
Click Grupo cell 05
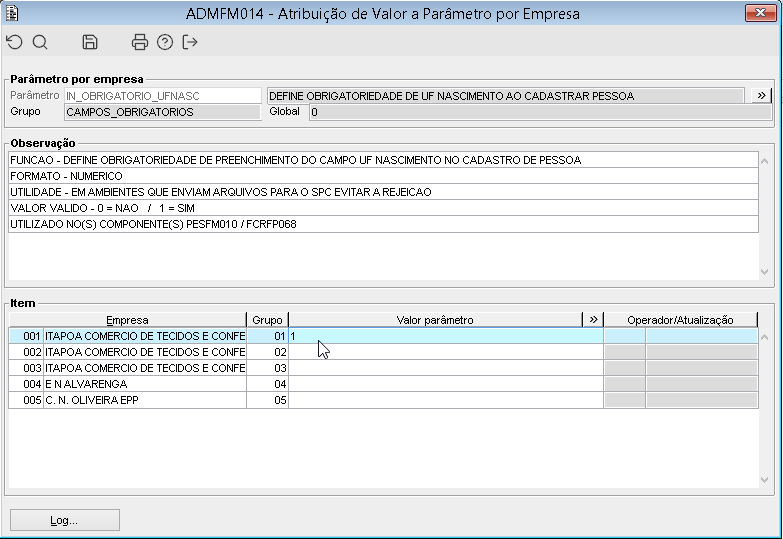(268, 400)
